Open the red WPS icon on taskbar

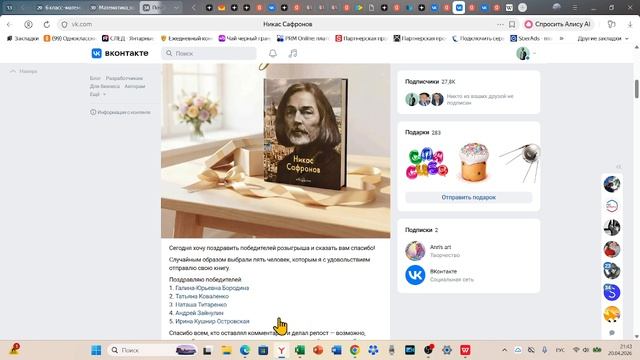(x=465, y=350)
